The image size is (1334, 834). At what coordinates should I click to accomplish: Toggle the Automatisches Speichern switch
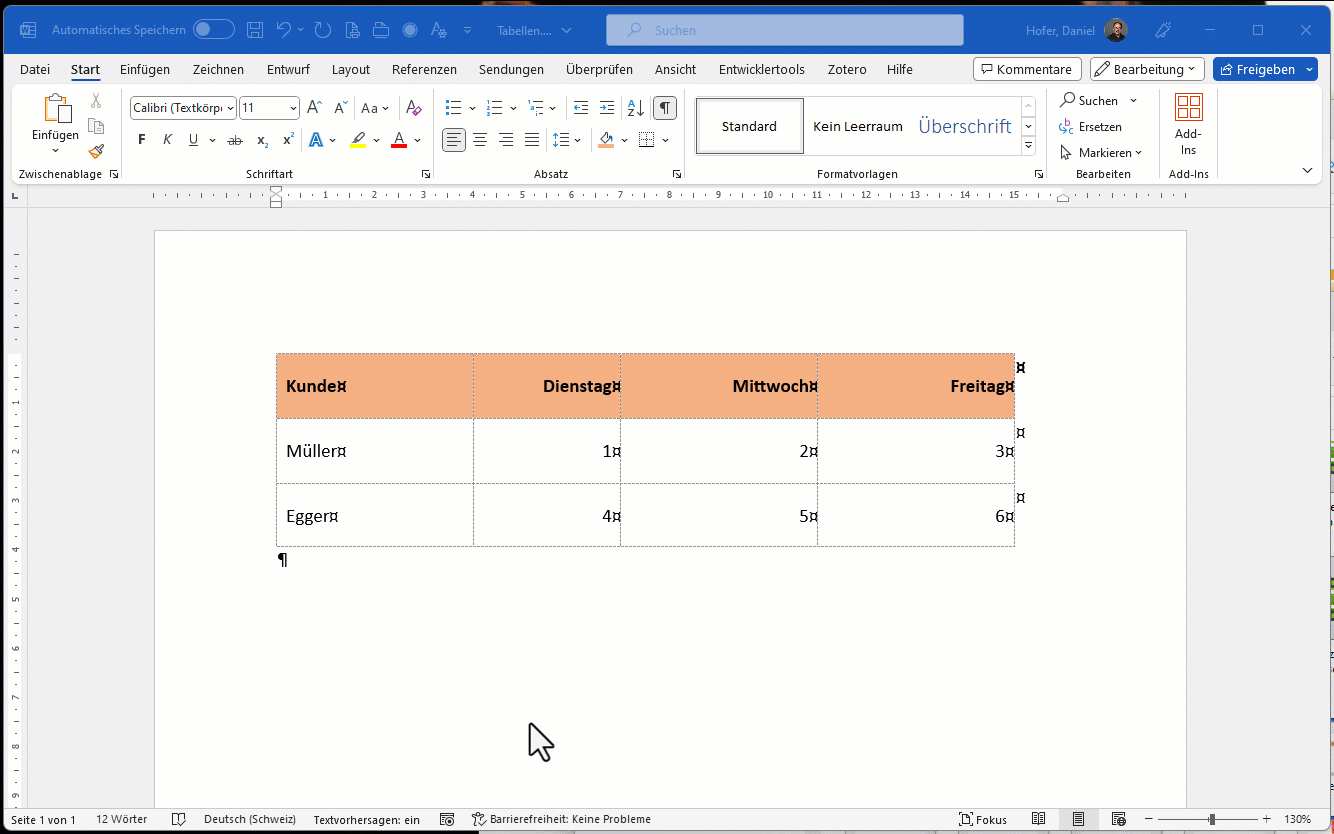(x=214, y=30)
